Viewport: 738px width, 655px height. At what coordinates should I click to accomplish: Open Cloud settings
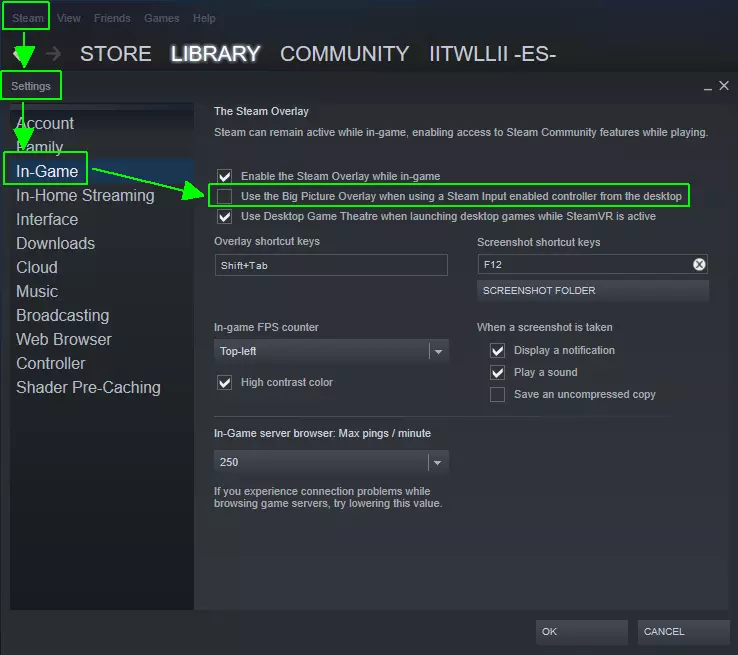tap(37, 267)
